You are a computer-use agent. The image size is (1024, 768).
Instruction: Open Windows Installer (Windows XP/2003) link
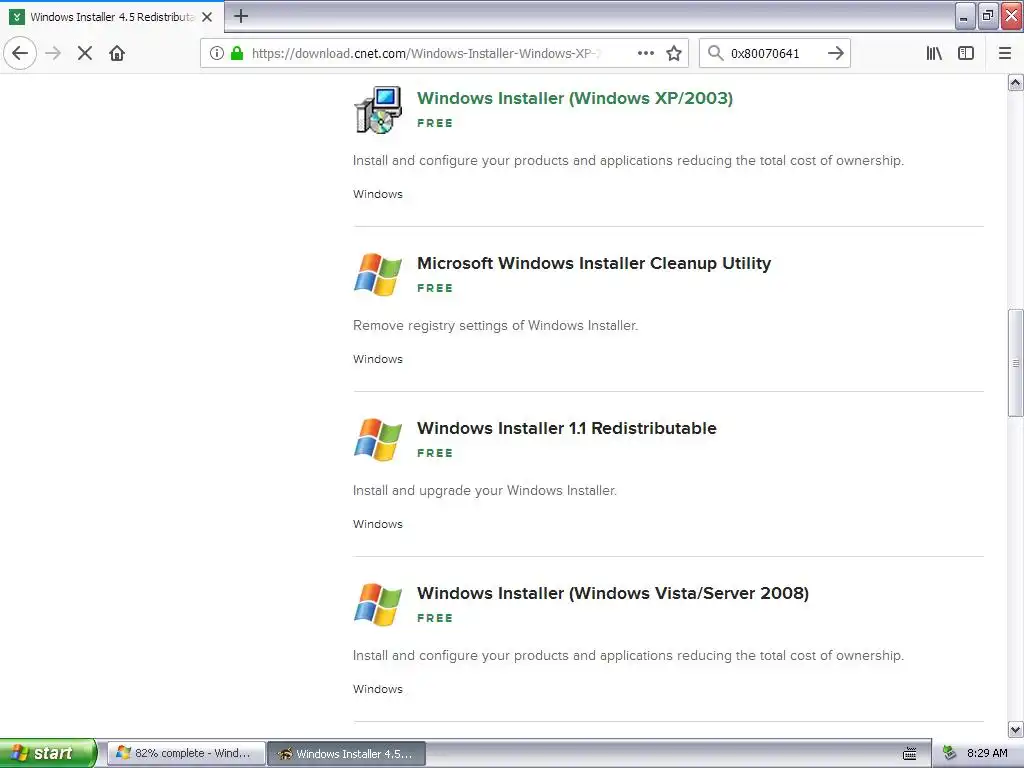coord(575,98)
